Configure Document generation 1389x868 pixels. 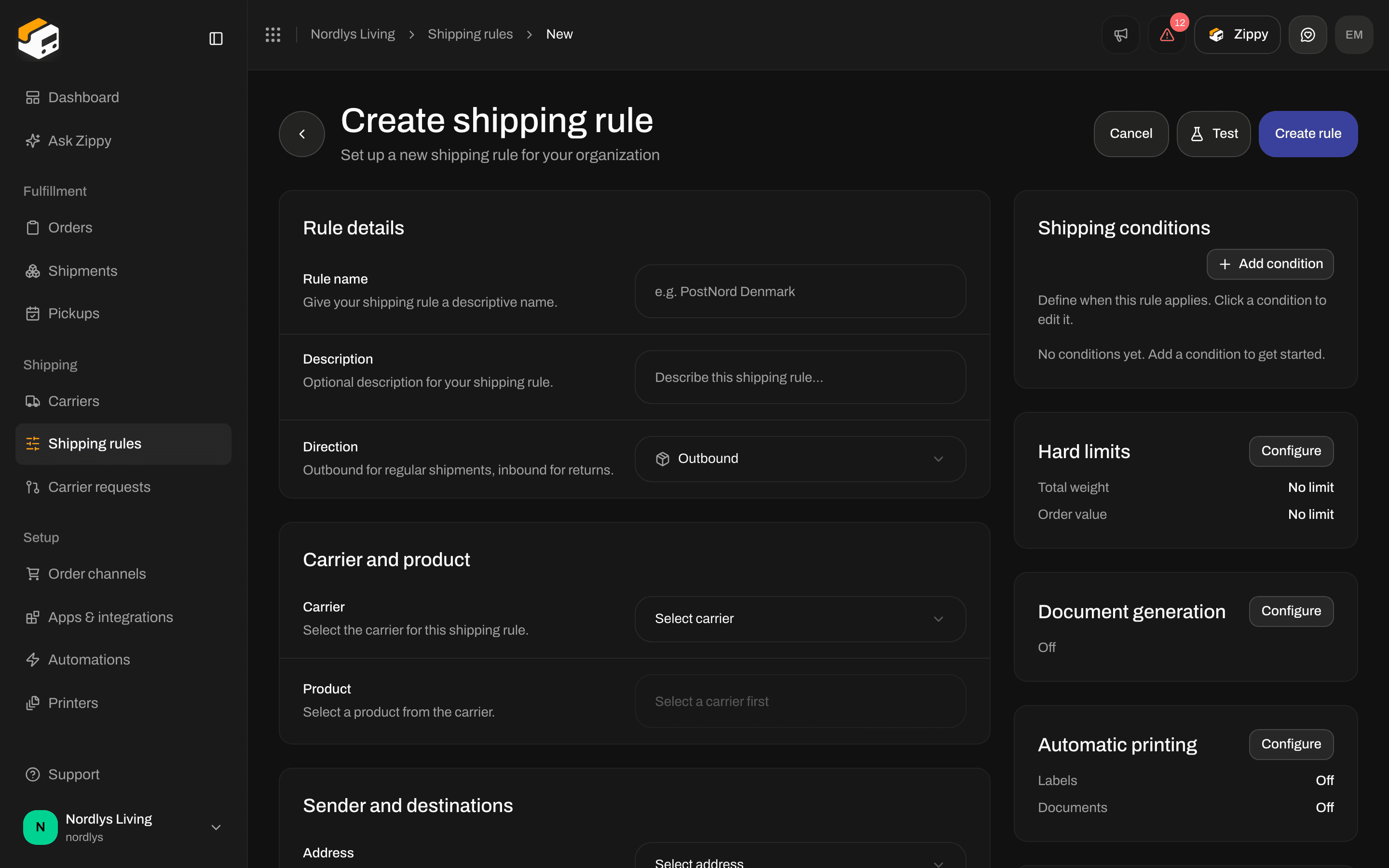click(x=1291, y=611)
